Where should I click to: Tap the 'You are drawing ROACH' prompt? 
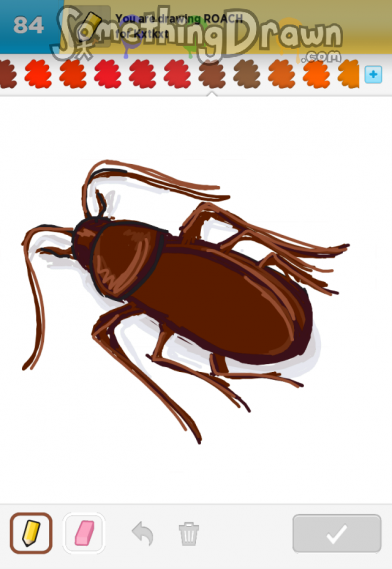179,18
